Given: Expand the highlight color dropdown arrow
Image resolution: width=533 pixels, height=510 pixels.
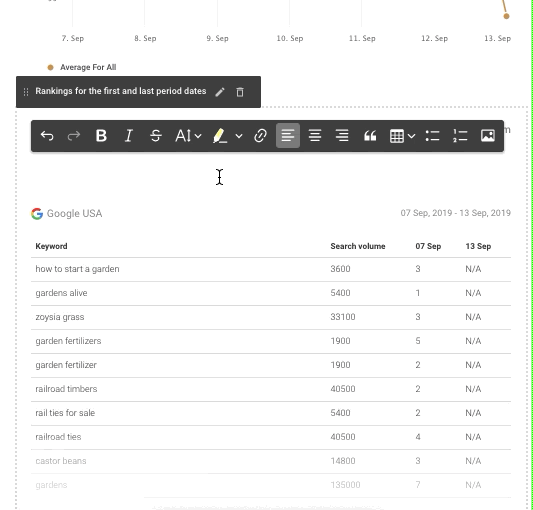Looking at the screenshot, I should [x=239, y=136].
